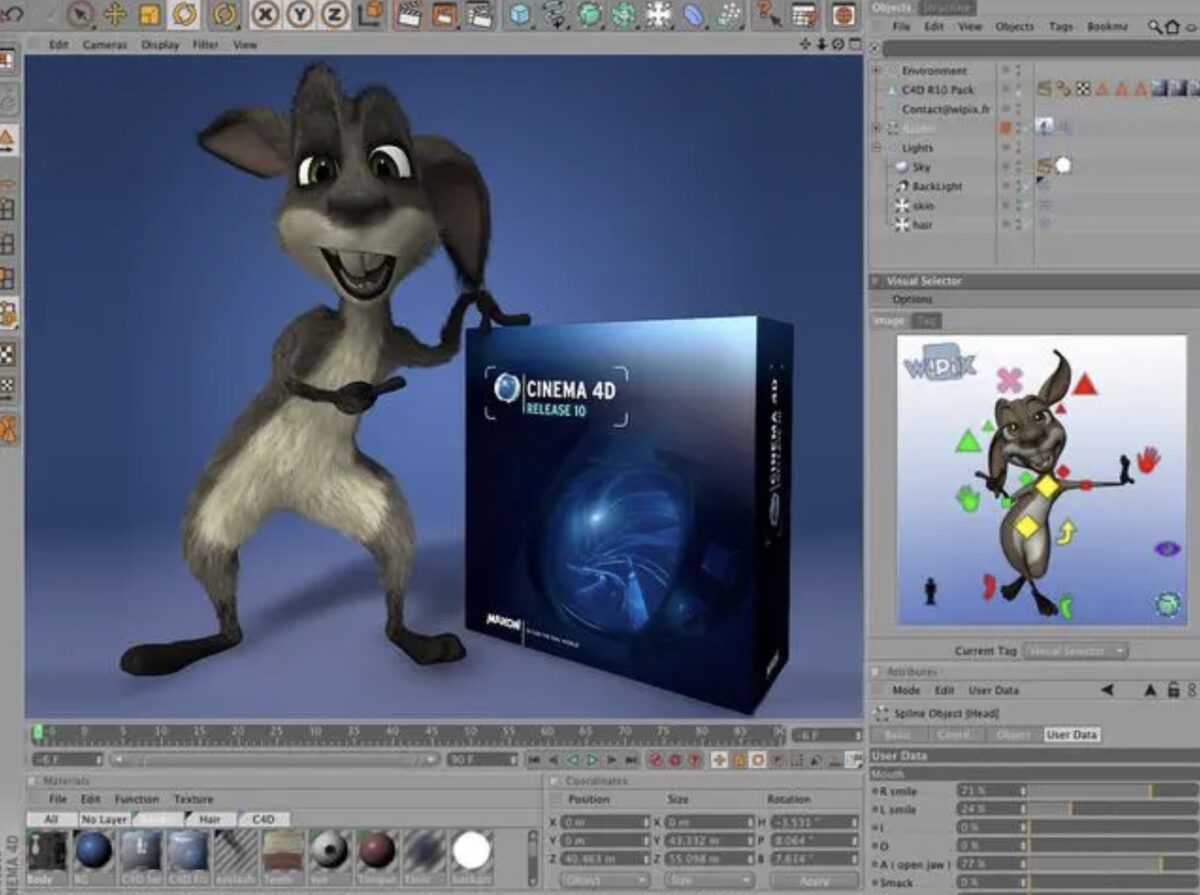The width and height of the screenshot is (1200, 895).
Task: Open the help pointer tool
Action: [767, 13]
